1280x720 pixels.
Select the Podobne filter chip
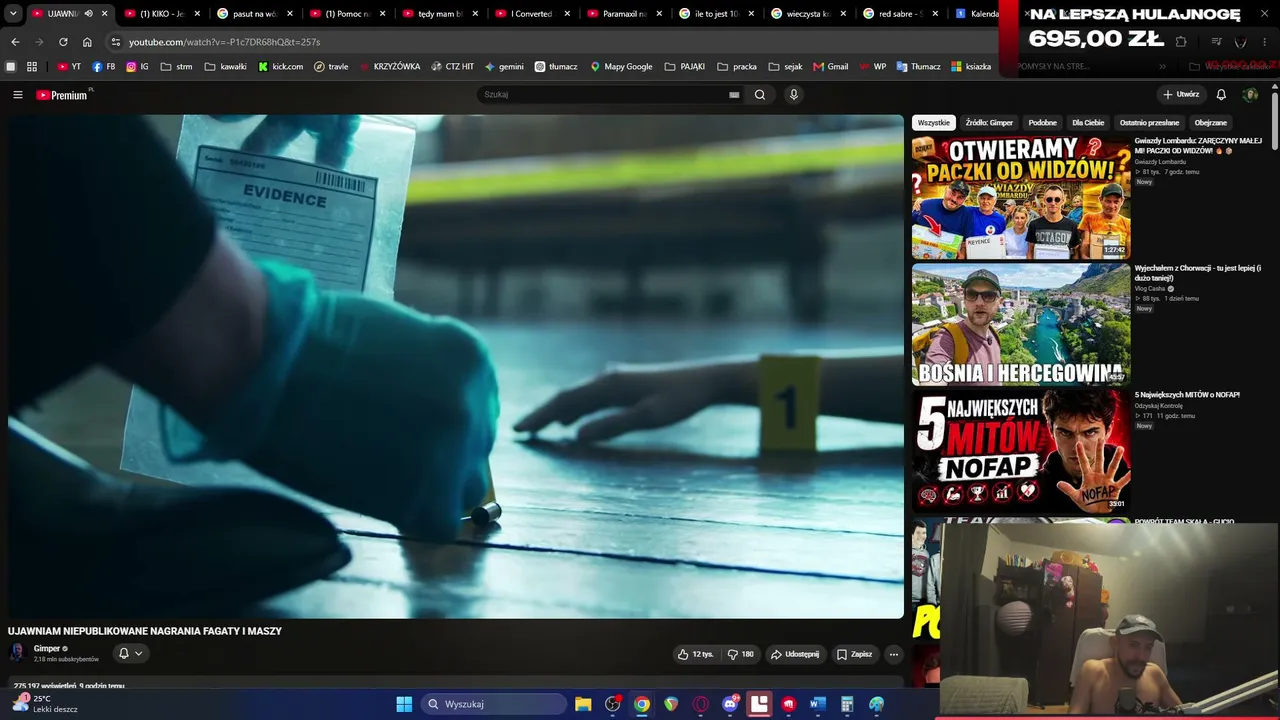coord(1043,123)
